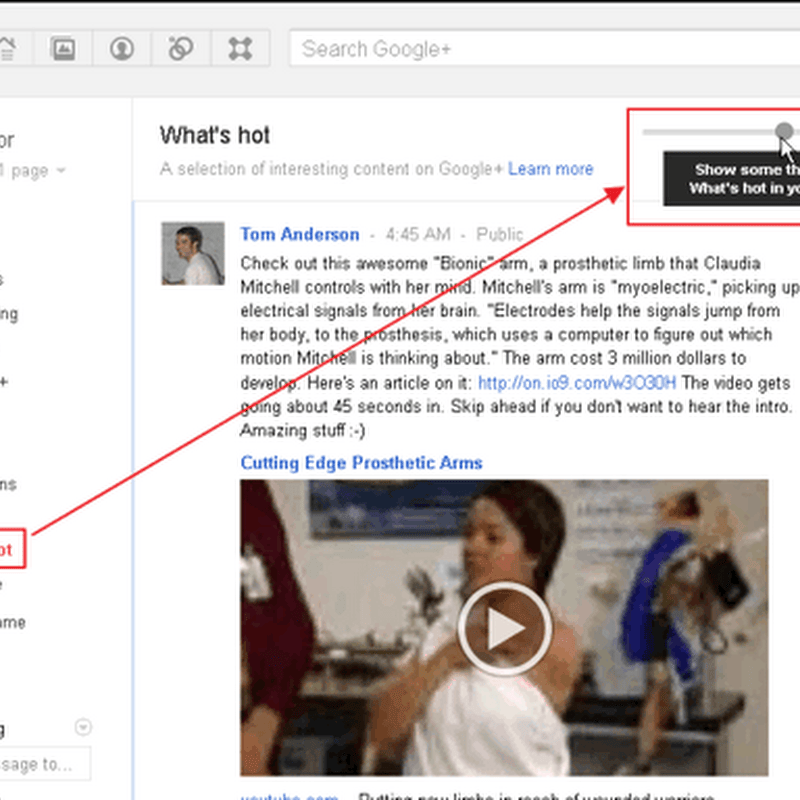Play the prosthetic arms video

pyautogui.click(x=505, y=628)
